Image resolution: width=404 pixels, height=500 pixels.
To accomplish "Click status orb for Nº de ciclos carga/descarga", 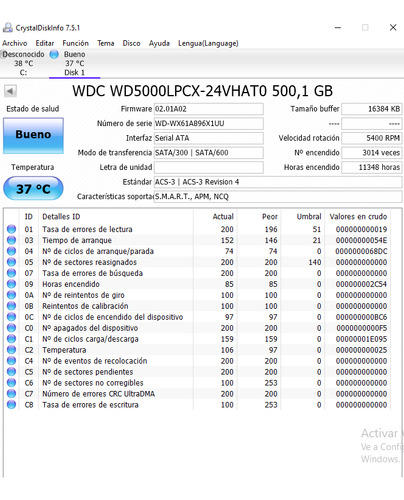I will (11, 339).
